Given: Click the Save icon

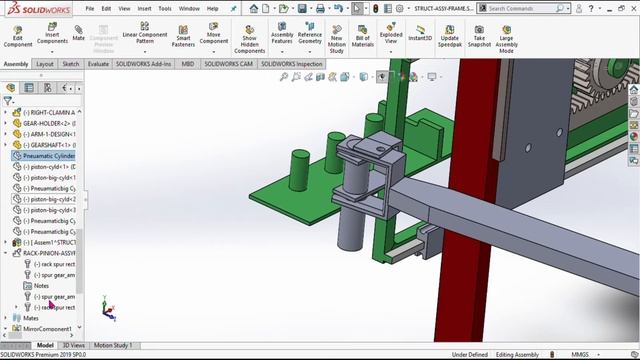Looking at the screenshot, I should (302, 8).
